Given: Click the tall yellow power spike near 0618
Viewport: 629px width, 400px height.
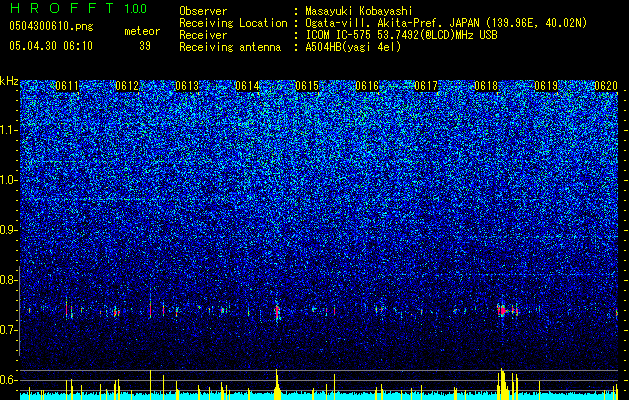Looking at the screenshot, I should click(502, 382).
